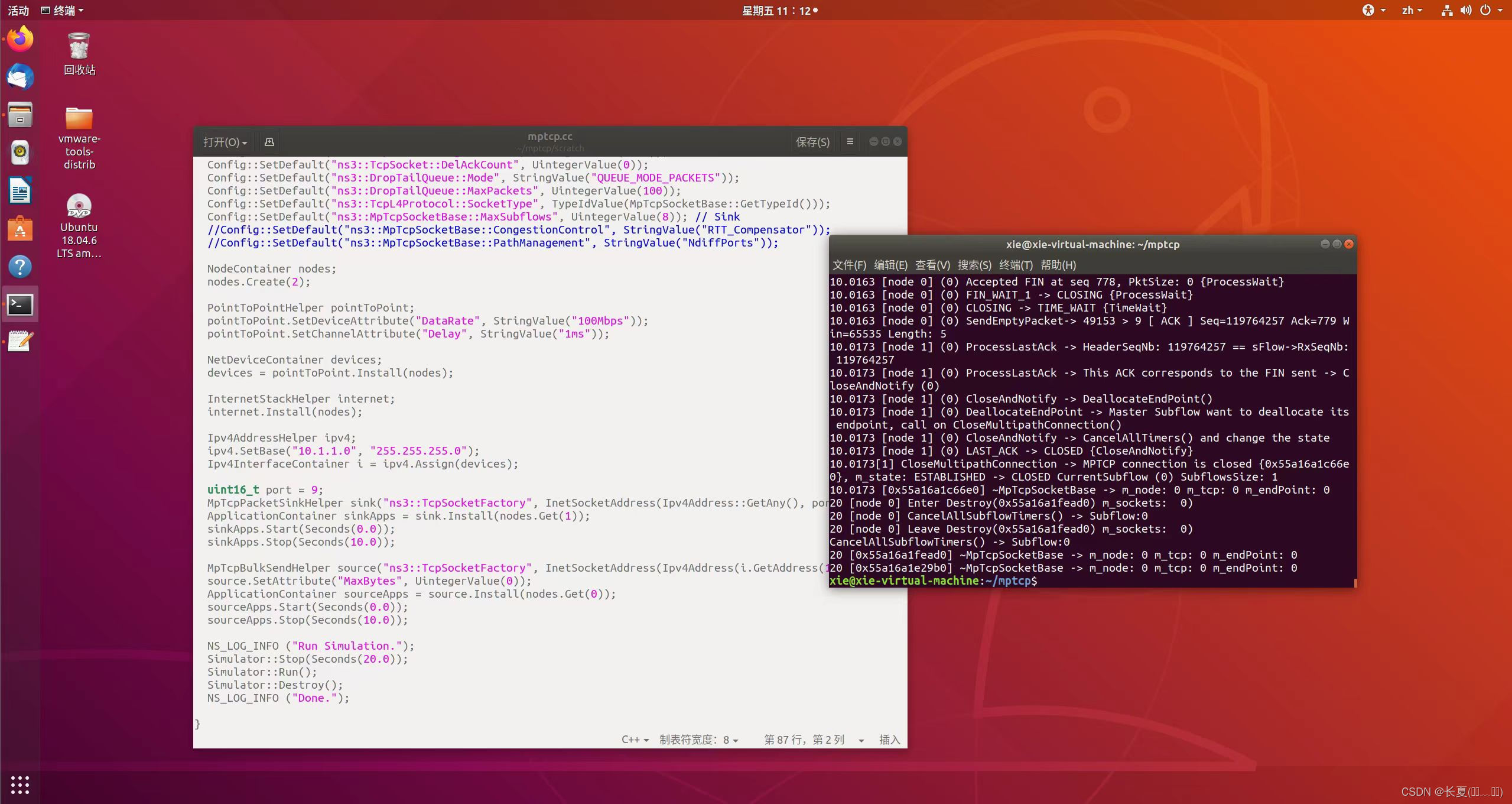
Task: Launch LibreOffice Writer from dock
Action: [x=20, y=191]
